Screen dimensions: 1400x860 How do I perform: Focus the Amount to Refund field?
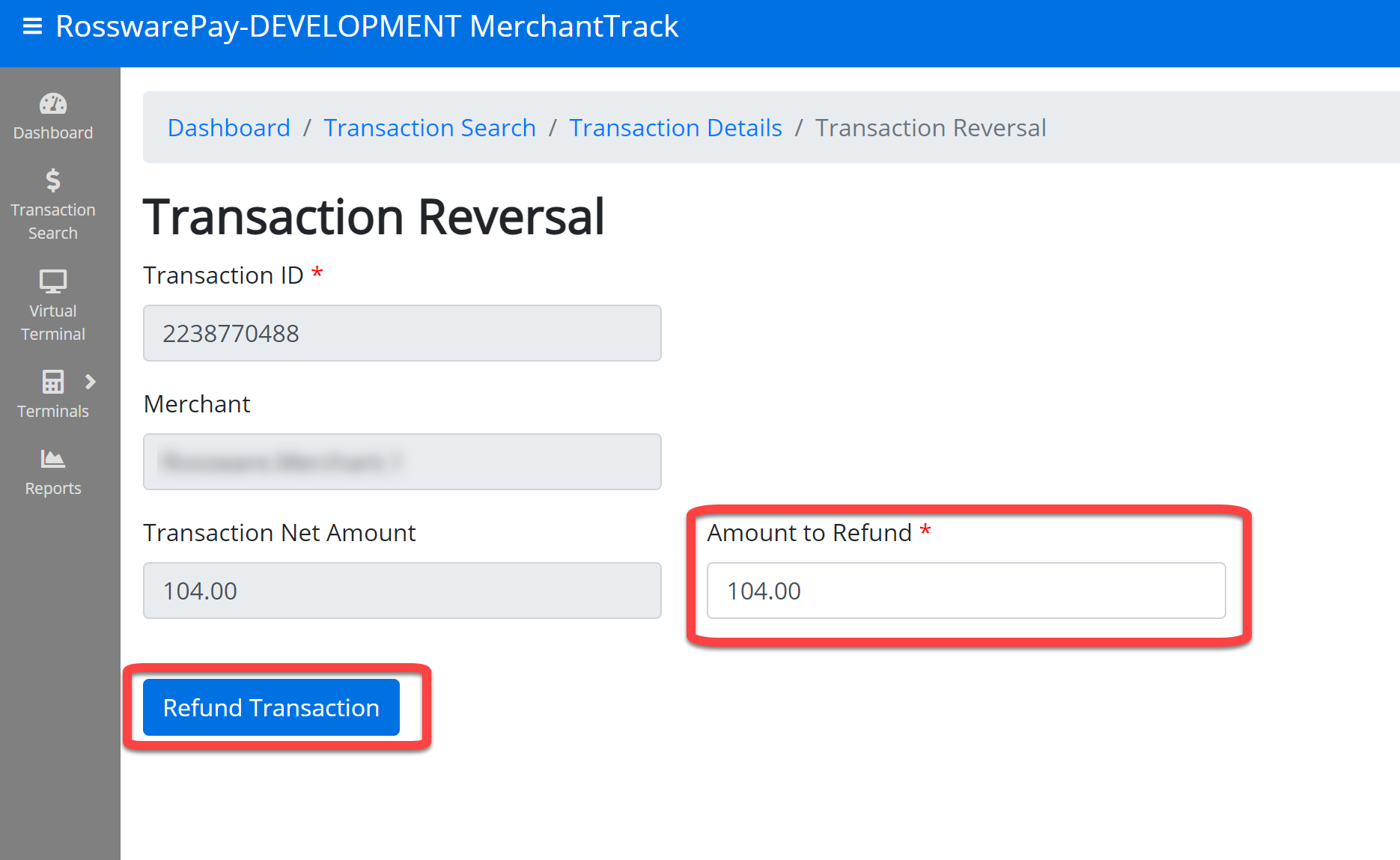966,591
